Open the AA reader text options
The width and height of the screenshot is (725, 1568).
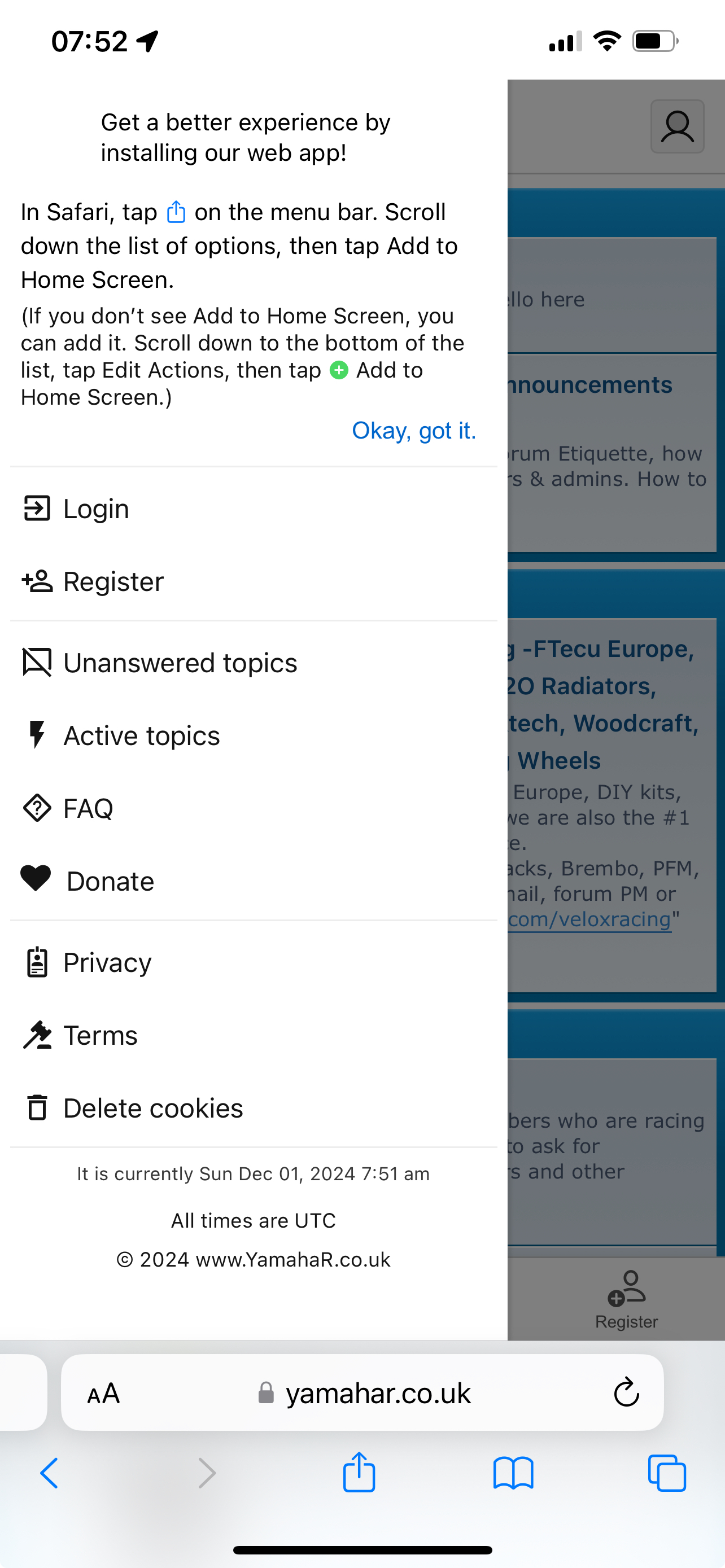coord(103,1393)
